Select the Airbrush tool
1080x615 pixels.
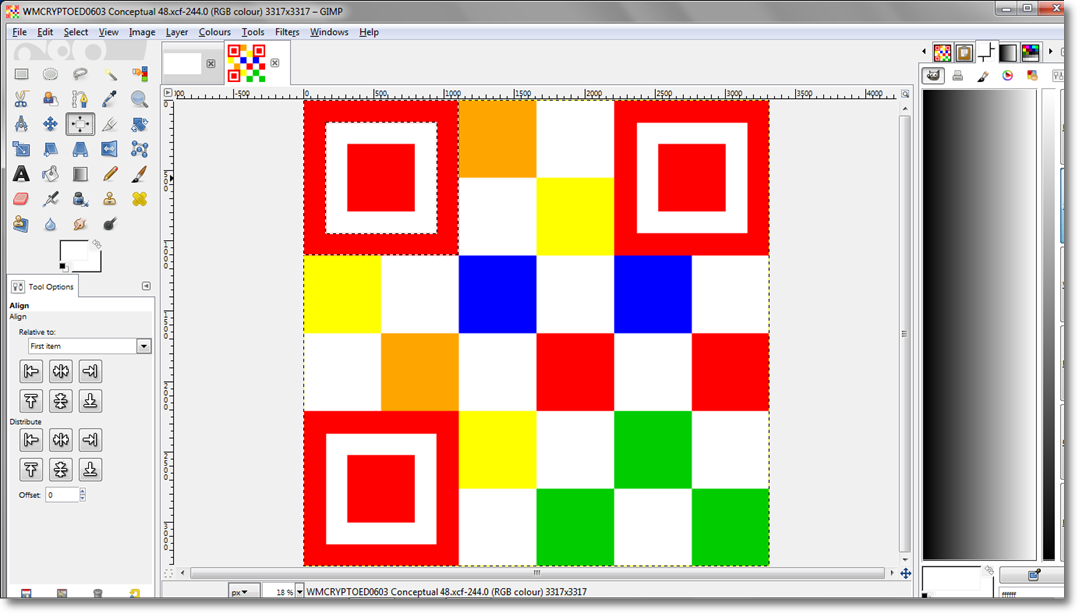point(50,199)
